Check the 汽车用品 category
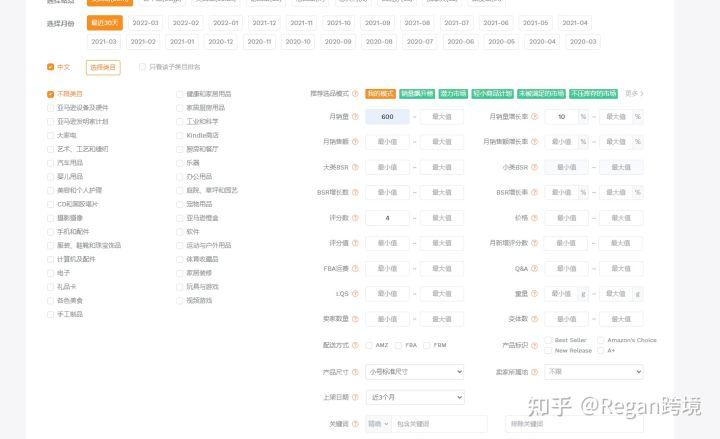The height and width of the screenshot is (439, 720). 51,163
